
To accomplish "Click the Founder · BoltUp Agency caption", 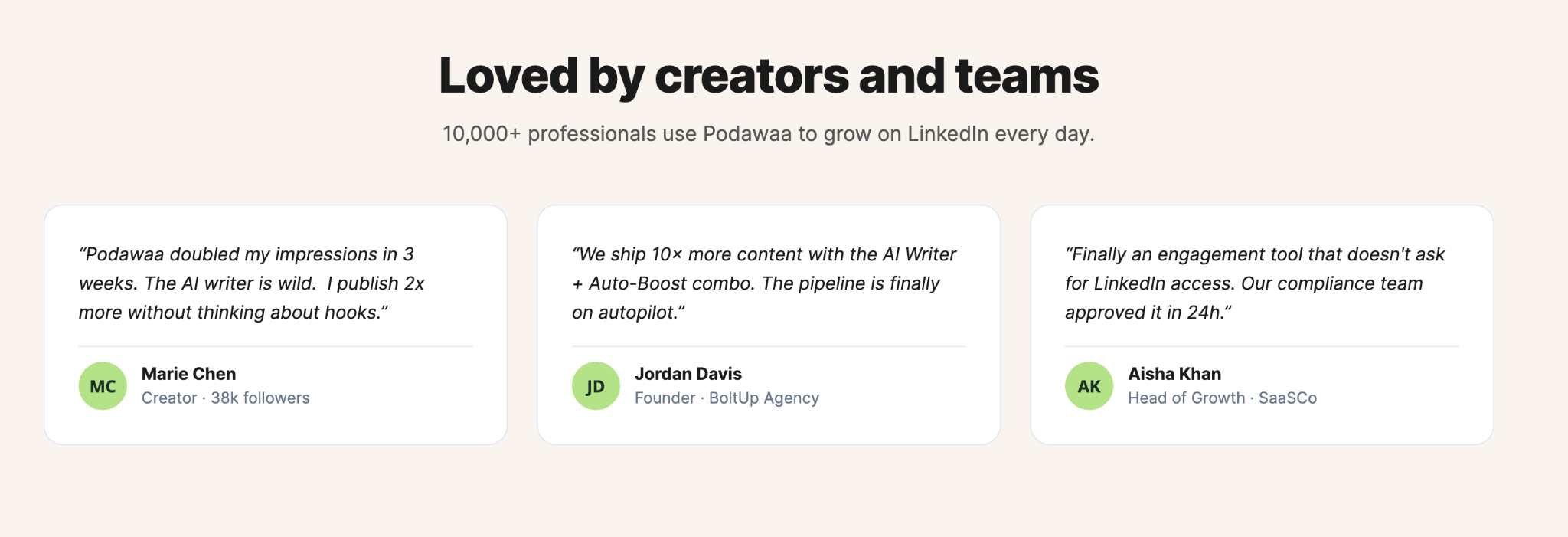I will [x=727, y=398].
